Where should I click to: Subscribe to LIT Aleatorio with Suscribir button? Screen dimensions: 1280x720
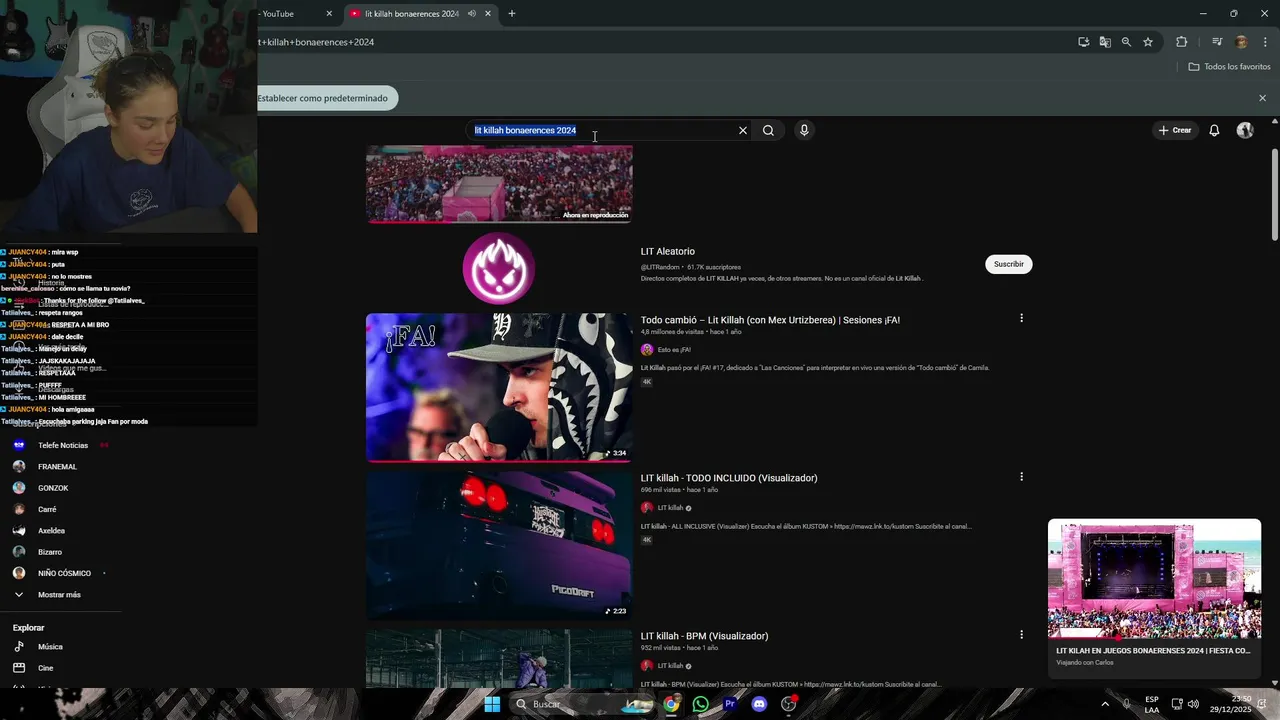click(x=1008, y=264)
